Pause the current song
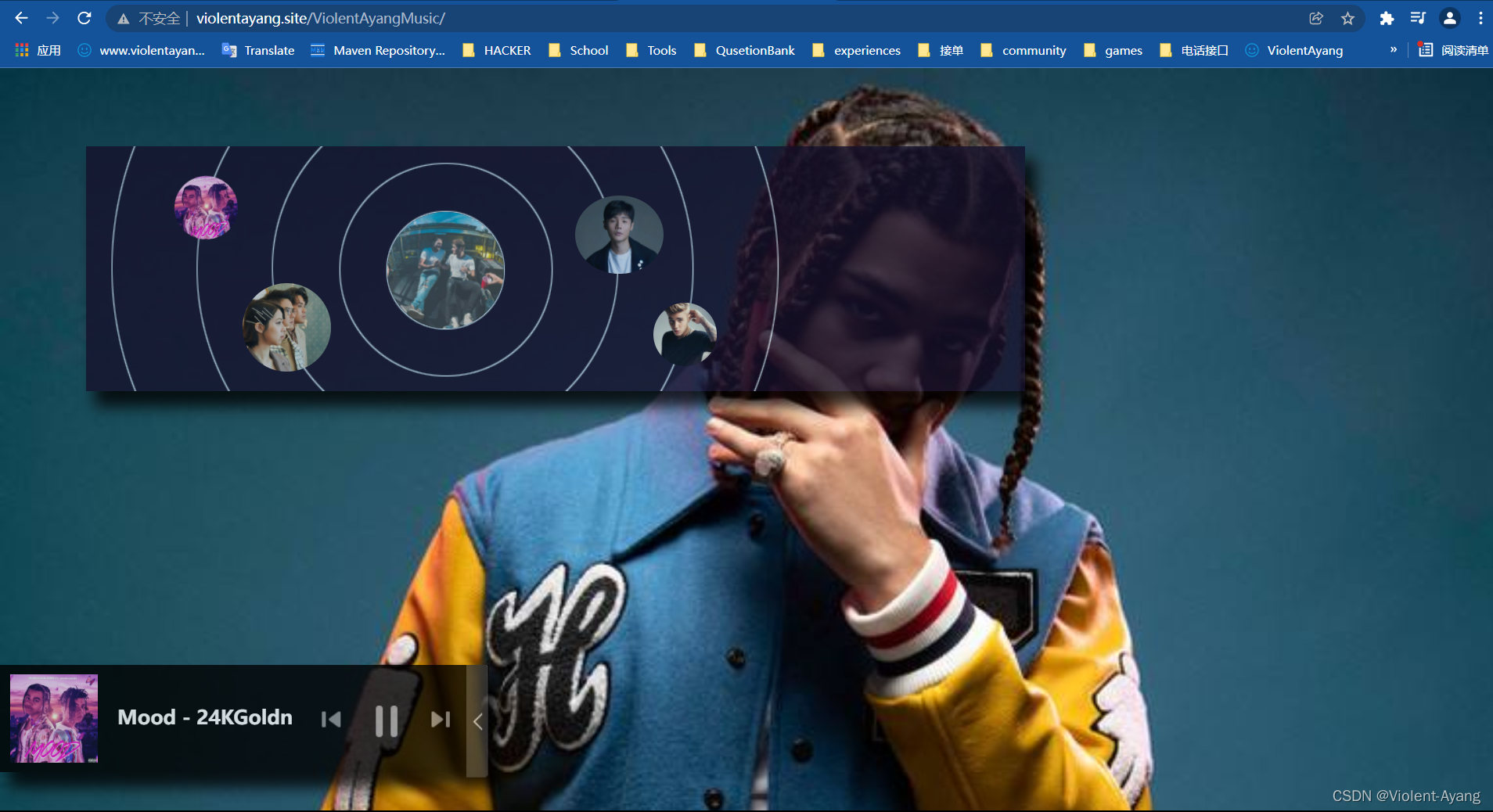1493x812 pixels. click(x=387, y=720)
